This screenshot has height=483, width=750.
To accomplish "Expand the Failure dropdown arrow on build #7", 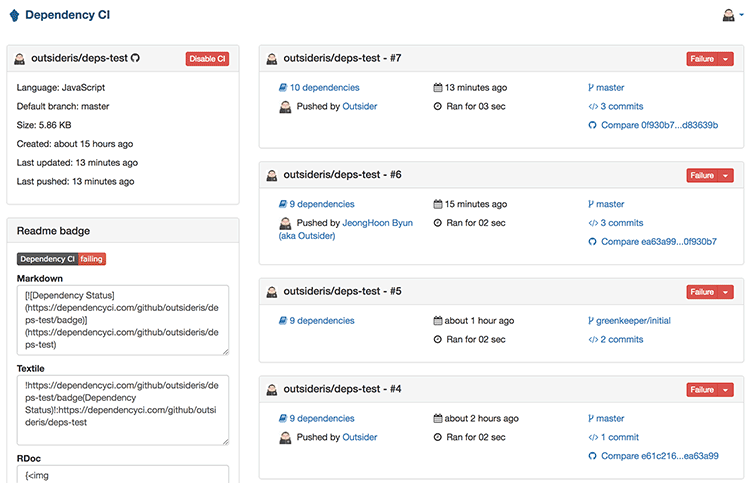I will point(726,58).
